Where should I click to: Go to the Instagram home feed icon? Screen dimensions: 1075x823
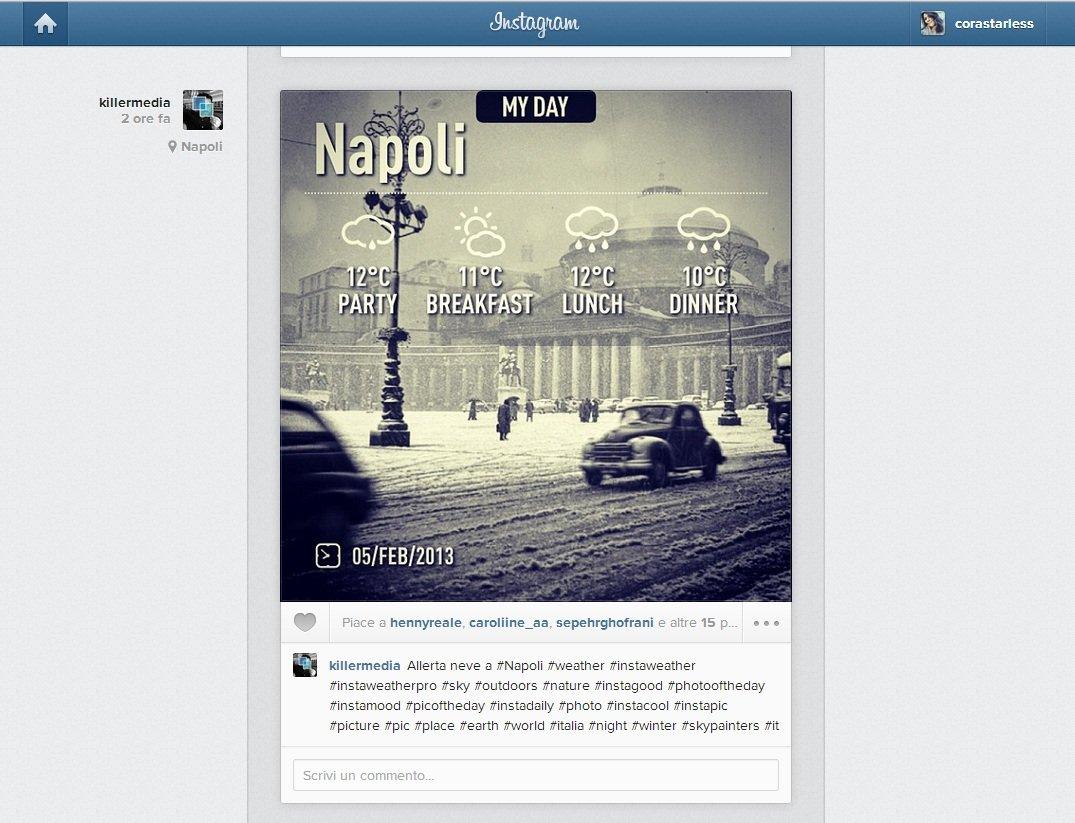(45, 24)
